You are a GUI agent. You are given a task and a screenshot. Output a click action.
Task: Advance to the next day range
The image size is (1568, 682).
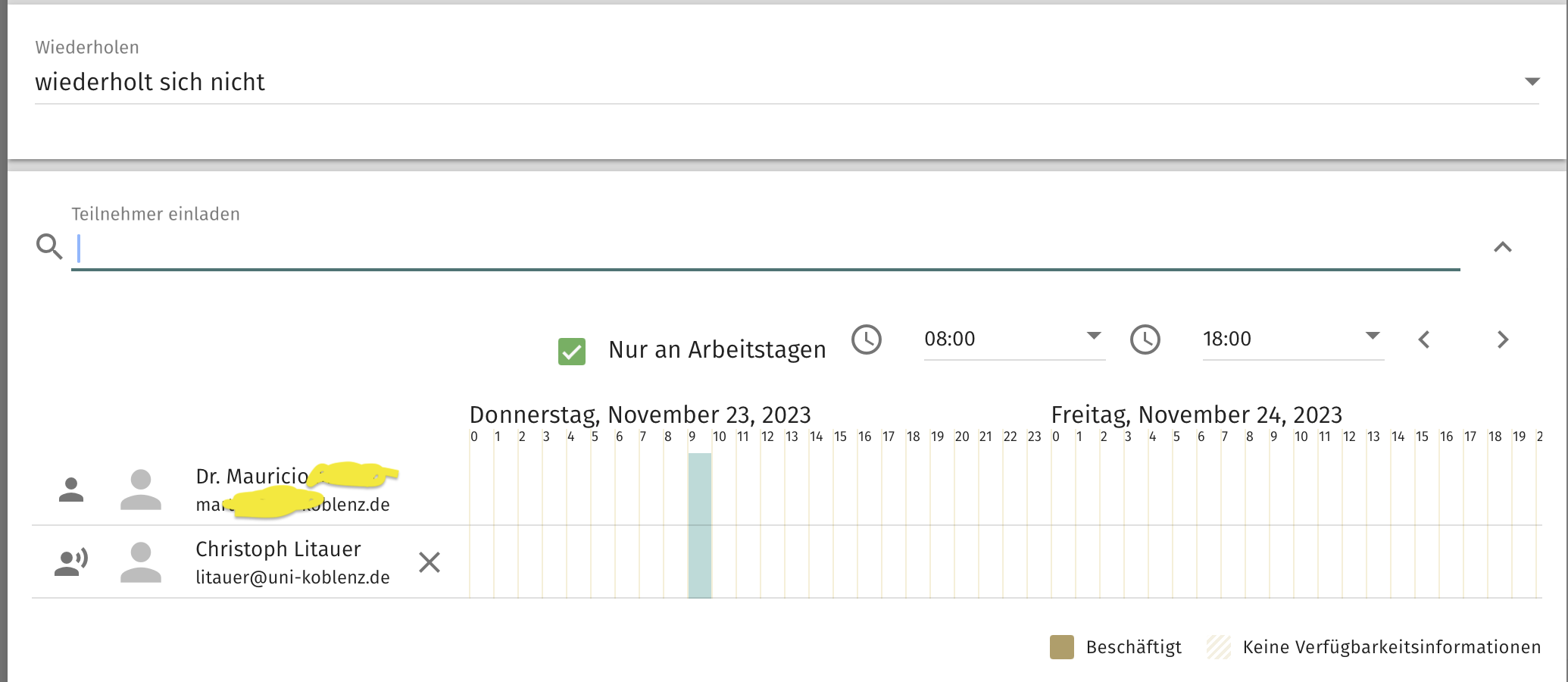point(1503,339)
